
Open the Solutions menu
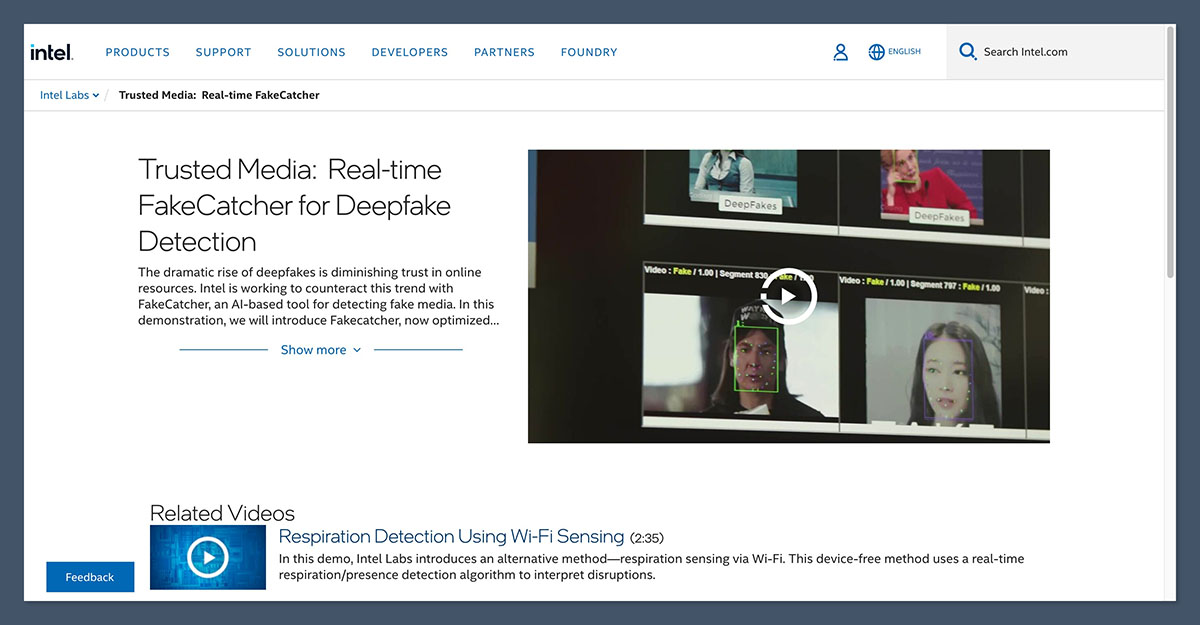pyautogui.click(x=311, y=52)
